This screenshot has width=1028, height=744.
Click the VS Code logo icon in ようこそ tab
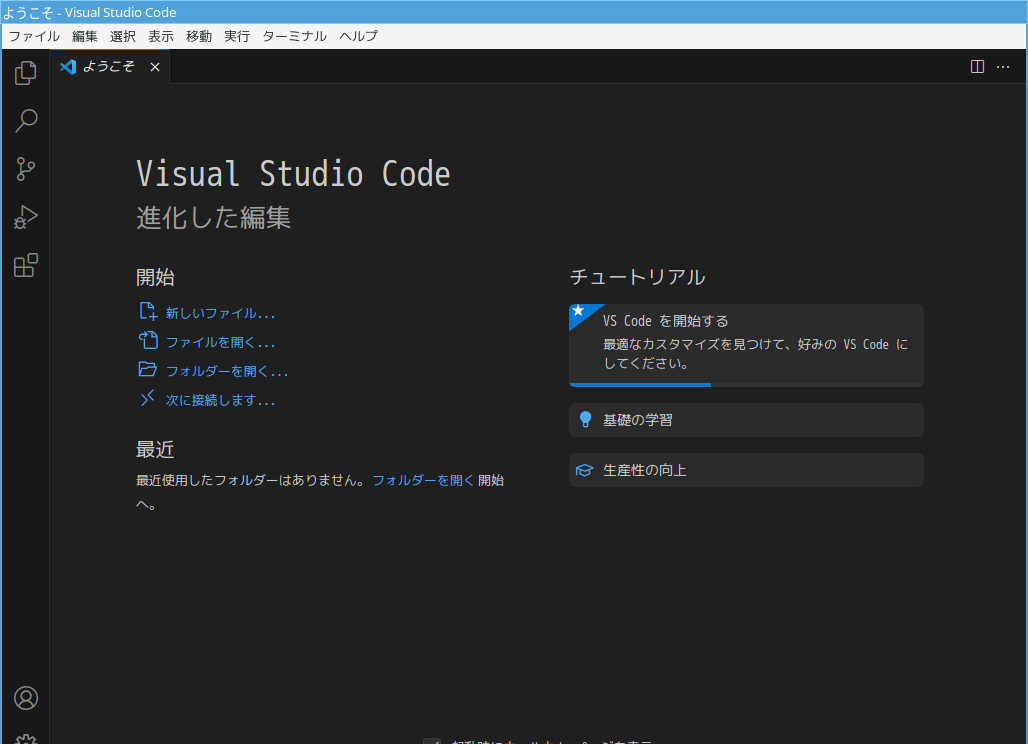point(68,66)
